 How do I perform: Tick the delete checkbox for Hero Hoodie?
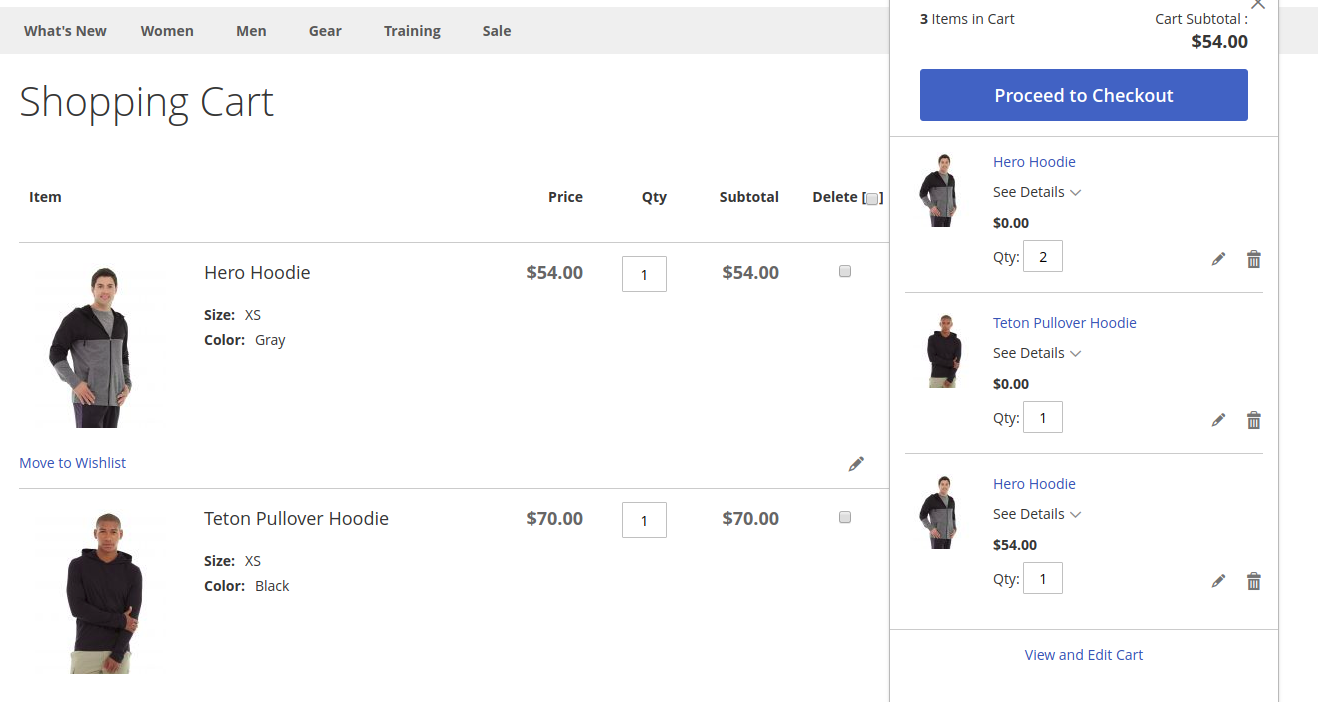point(845,270)
